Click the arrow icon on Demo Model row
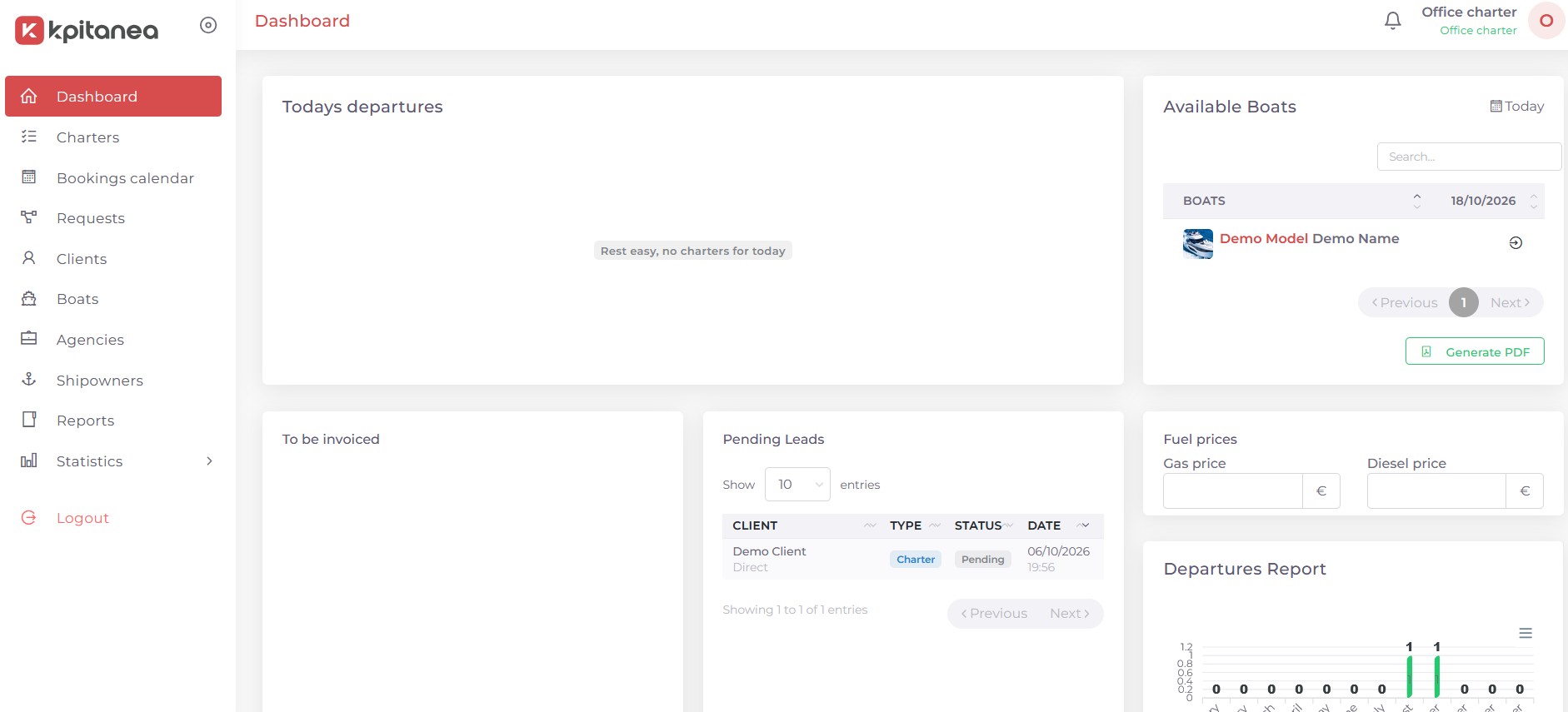 coord(1516,243)
